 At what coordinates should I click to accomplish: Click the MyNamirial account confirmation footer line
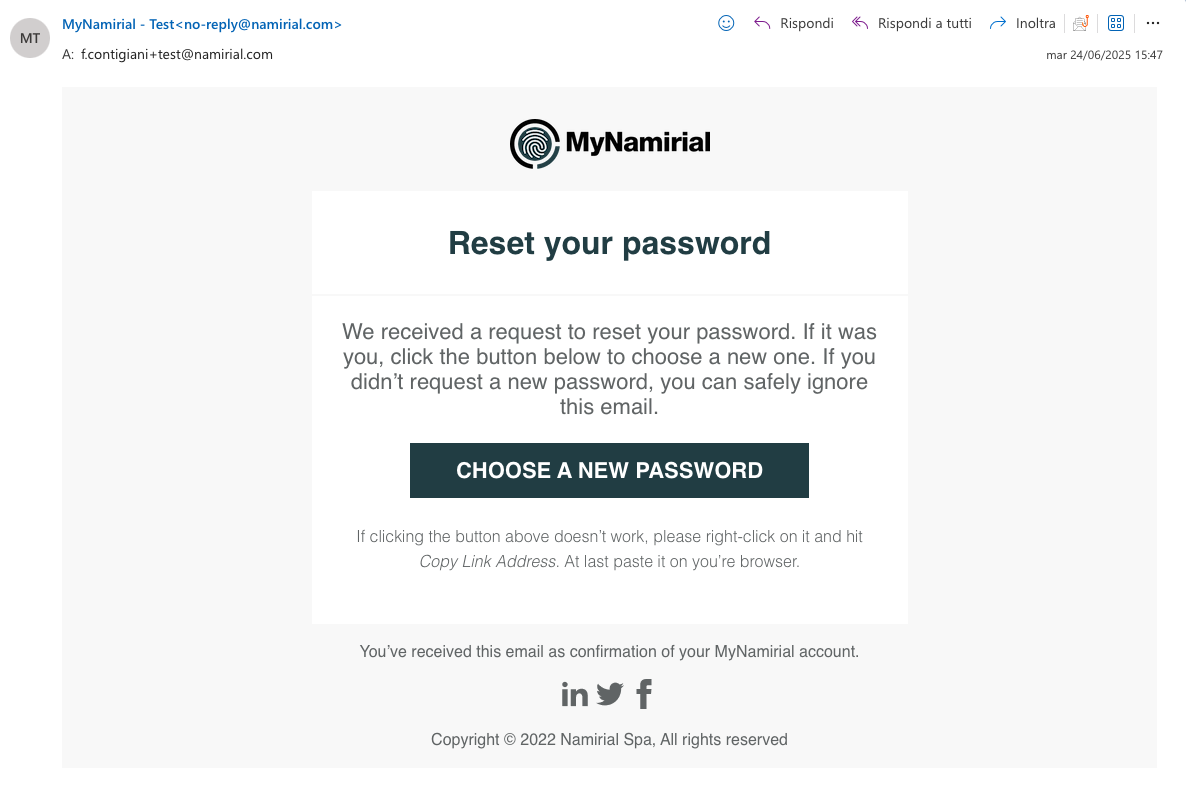(609, 652)
